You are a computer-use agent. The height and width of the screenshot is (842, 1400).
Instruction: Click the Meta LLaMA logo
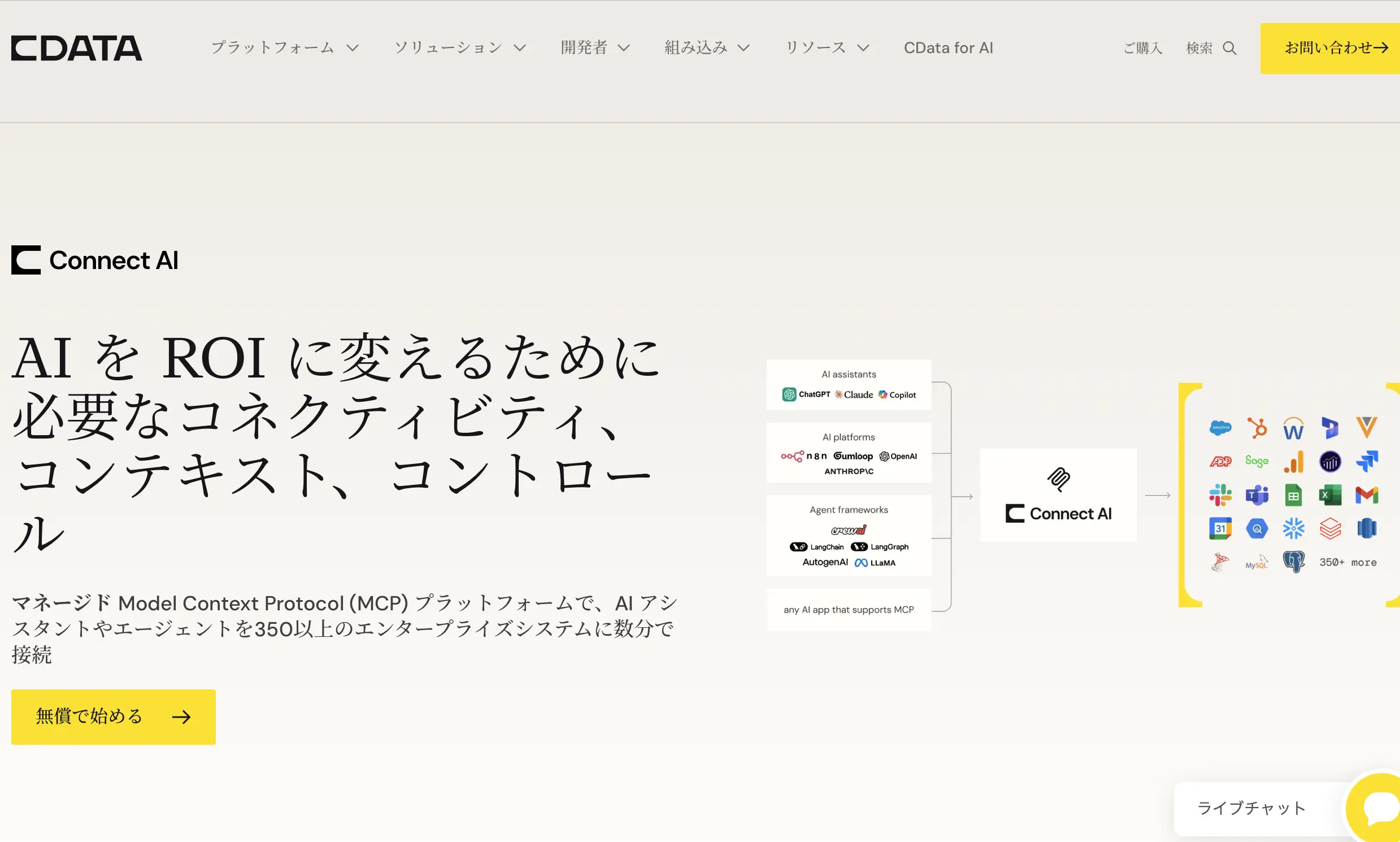[x=875, y=563]
